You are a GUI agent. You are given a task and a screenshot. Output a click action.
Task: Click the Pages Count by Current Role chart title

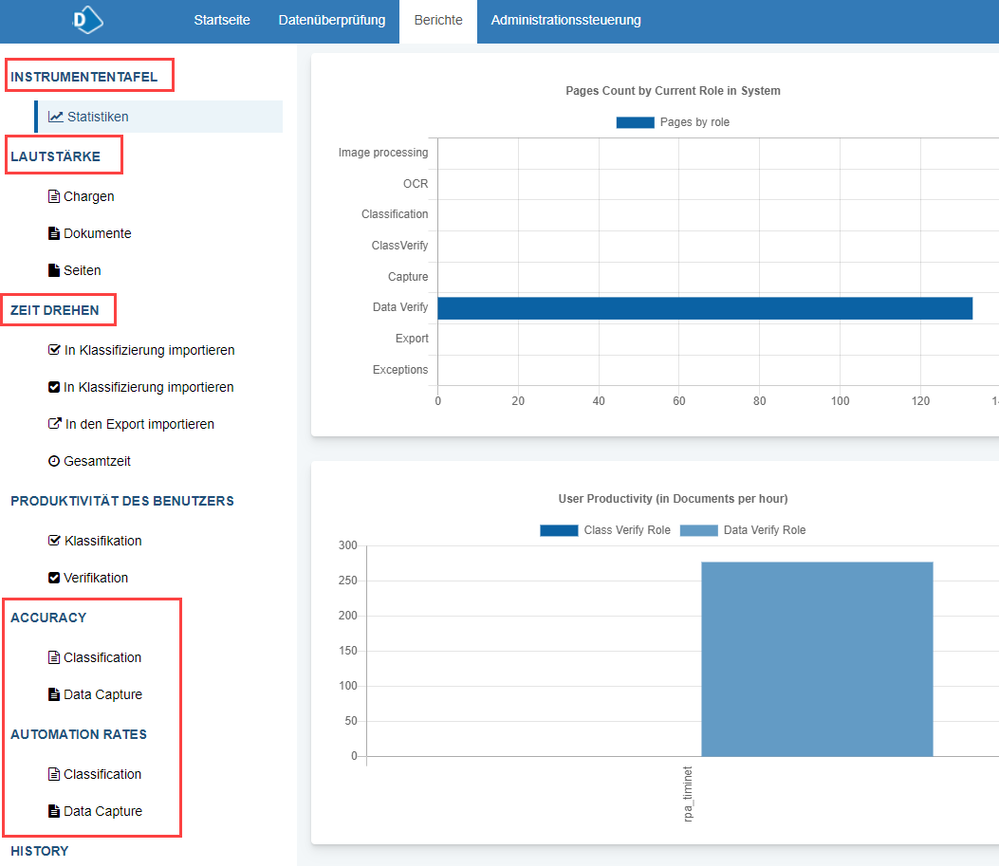pos(673,90)
